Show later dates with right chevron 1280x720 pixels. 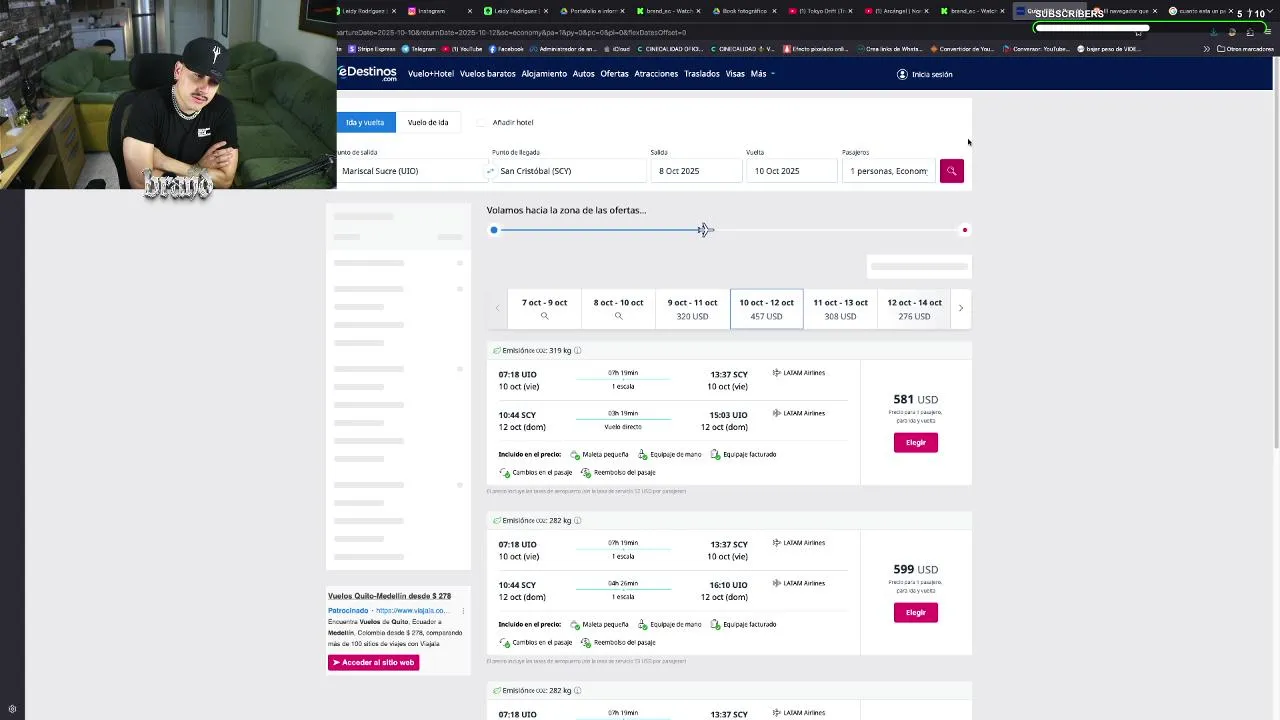pos(961,308)
